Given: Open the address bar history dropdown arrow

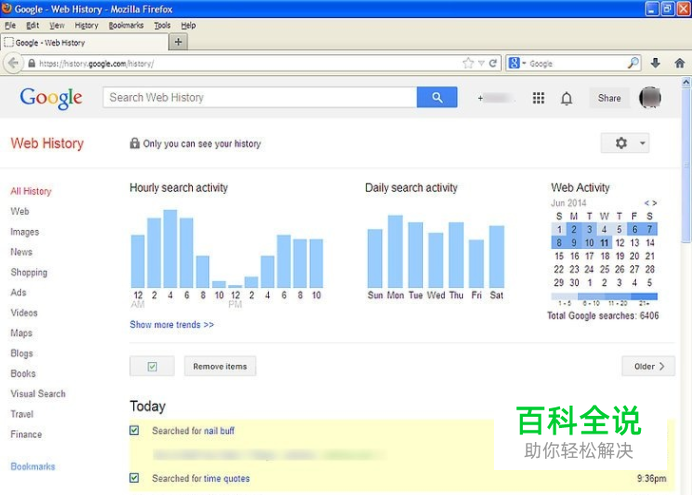Looking at the screenshot, I should coord(481,63).
